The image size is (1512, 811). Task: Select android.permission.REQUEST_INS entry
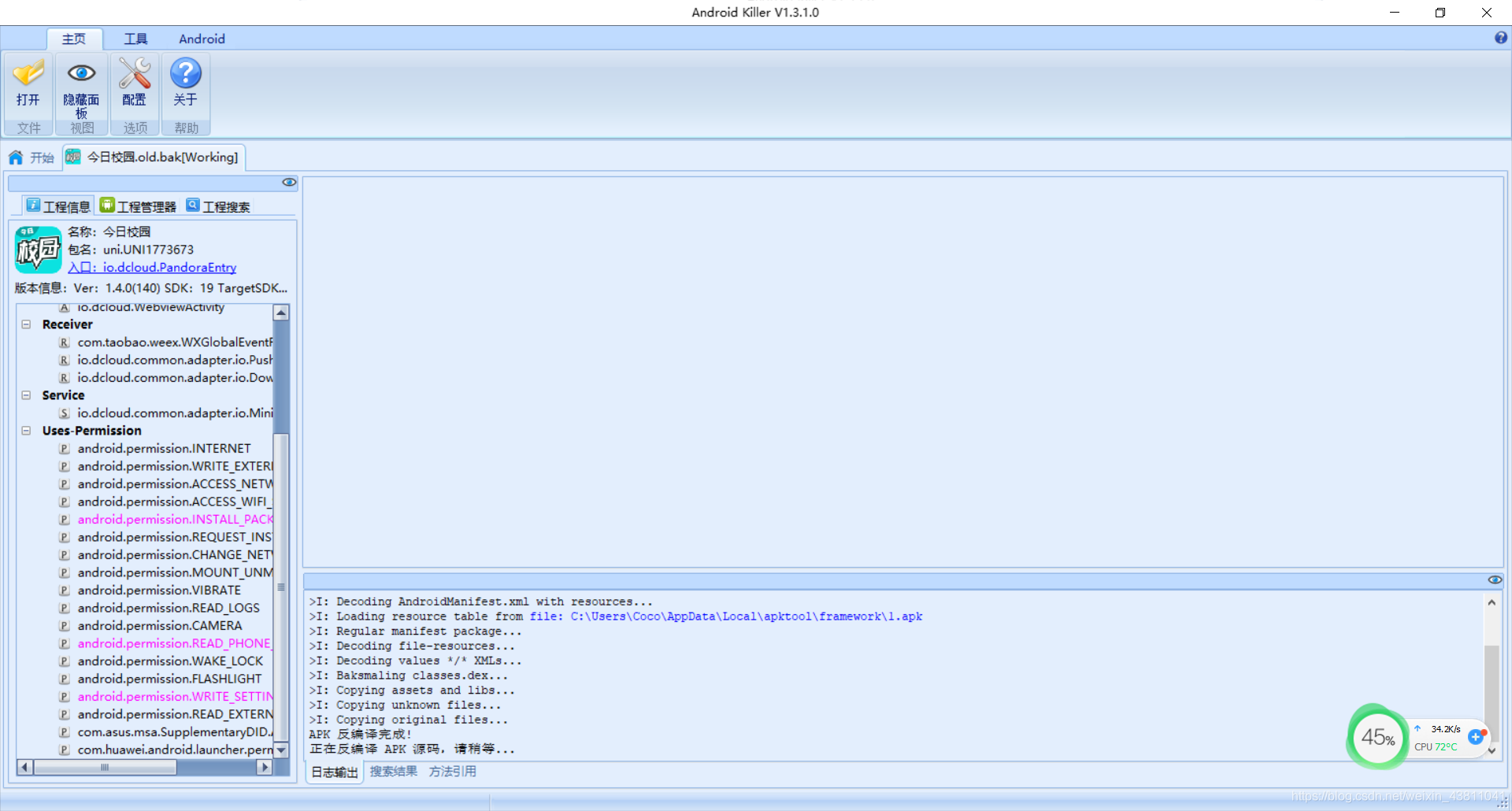click(176, 537)
